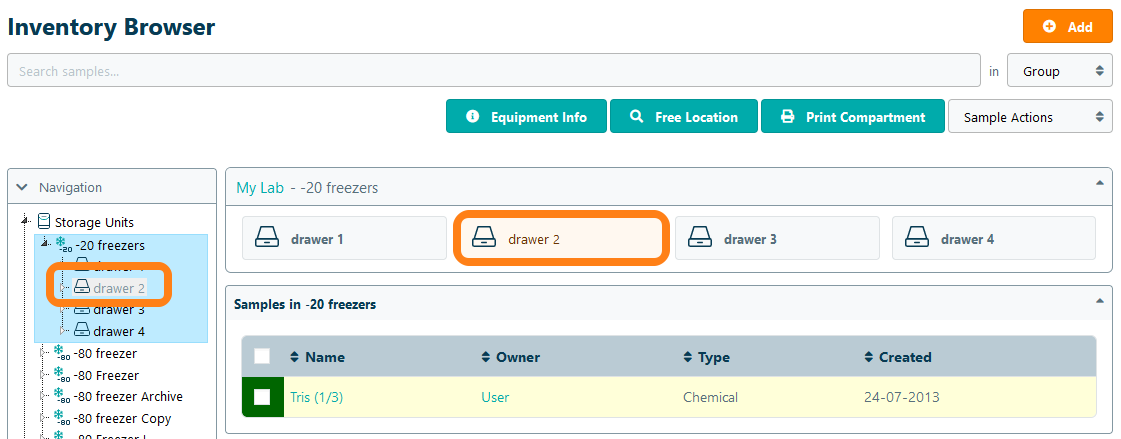Open the Sample Actions dropdown

(1029, 117)
